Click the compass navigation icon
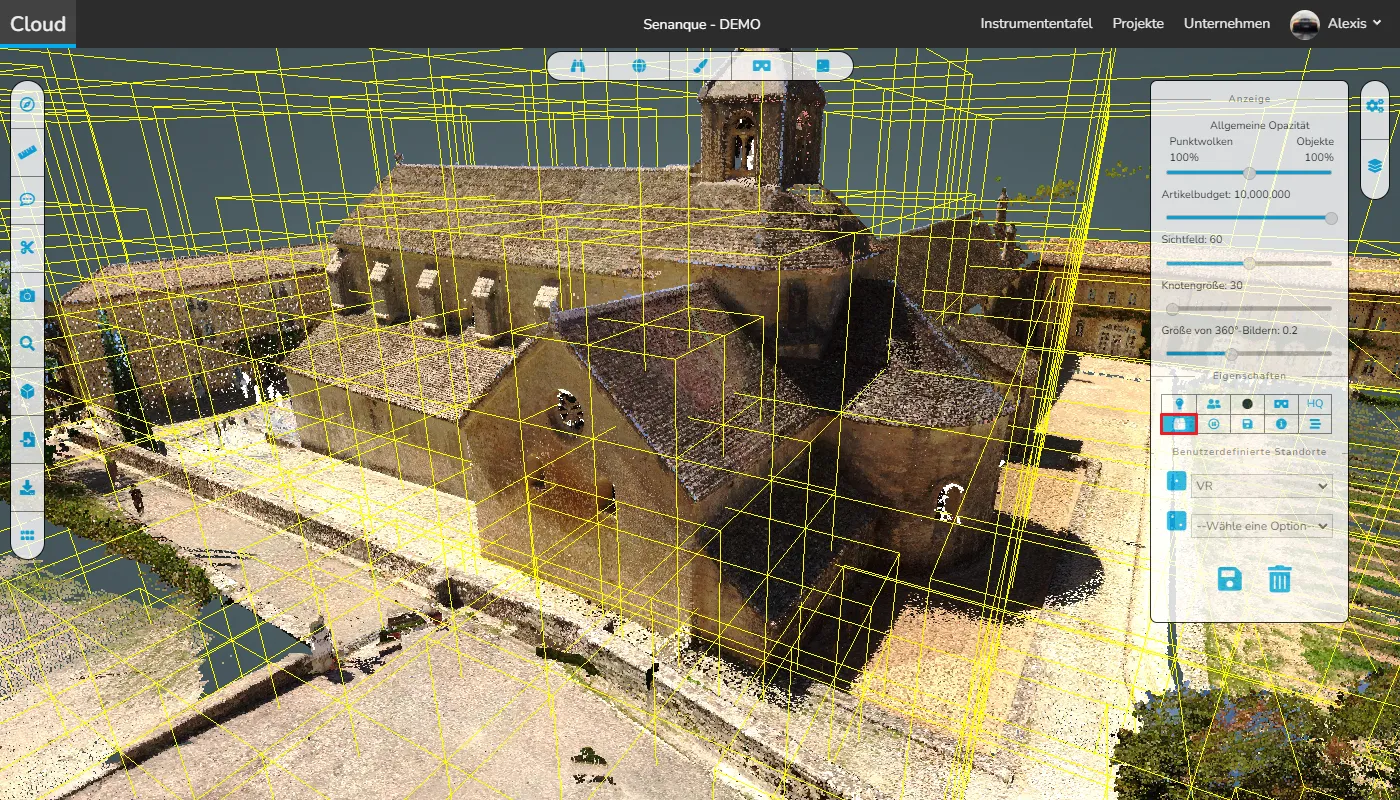This screenshot has width=1400, height=800. 27,105
